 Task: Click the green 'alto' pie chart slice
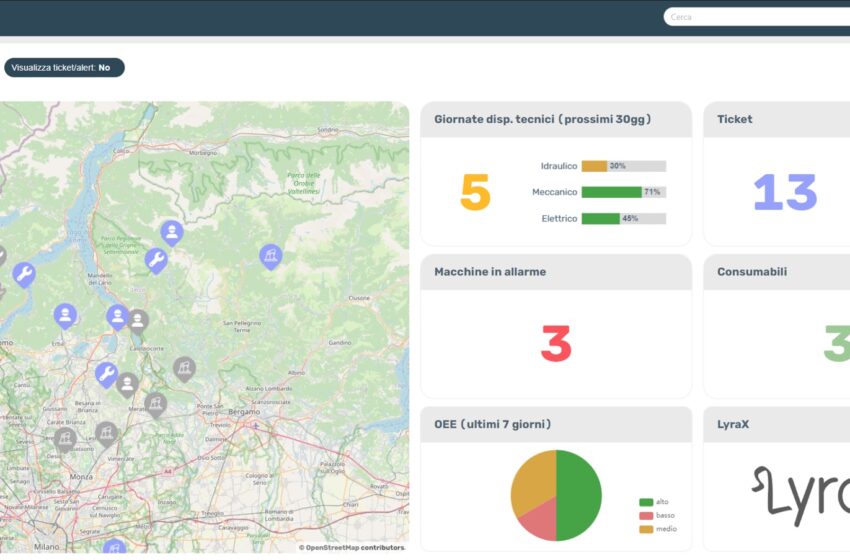tap(580, 495)
